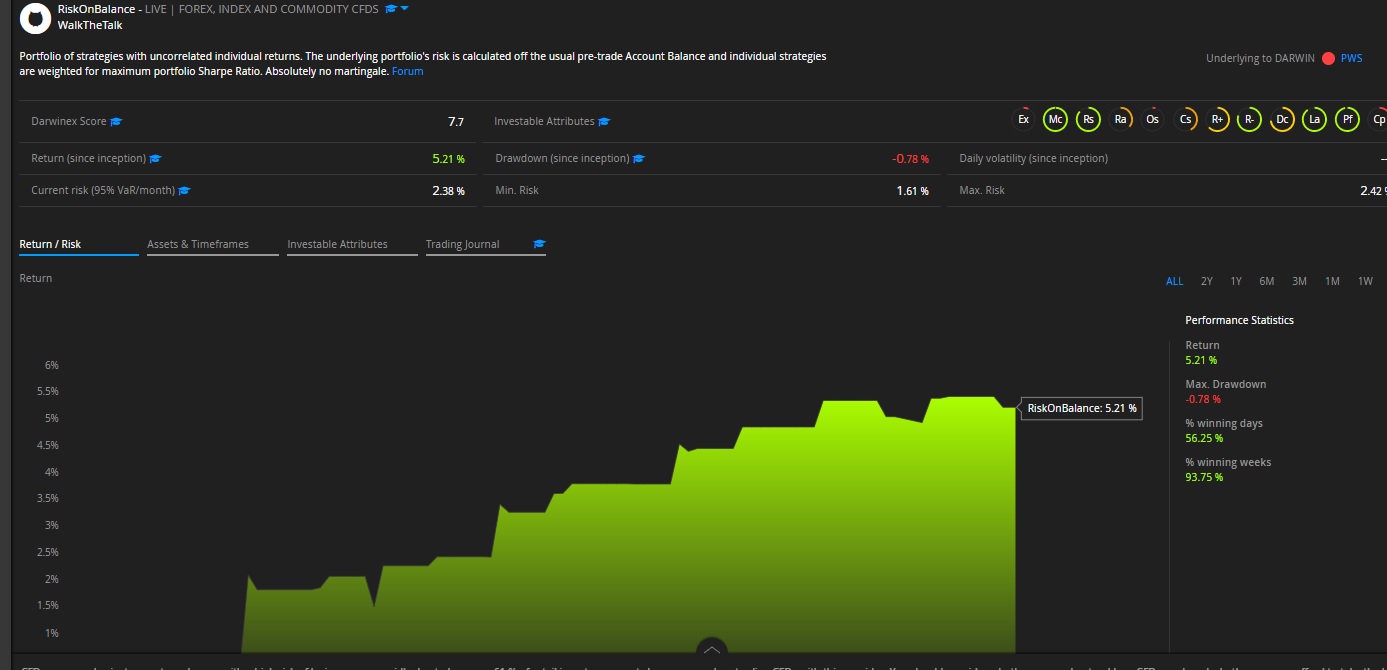Click the help cap beside Drawdown (since inception)
This screenshot has height=670, width=1387.
[639, 159]
